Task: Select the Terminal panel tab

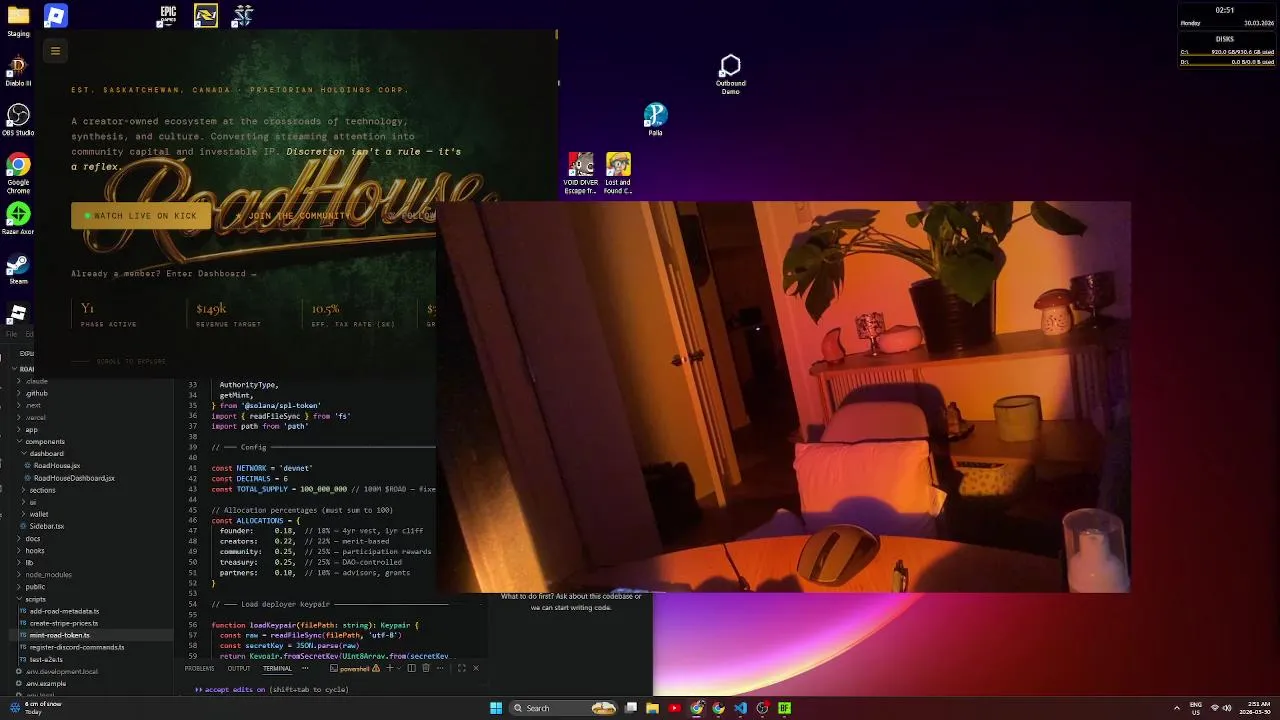Action: click(277, 668)
